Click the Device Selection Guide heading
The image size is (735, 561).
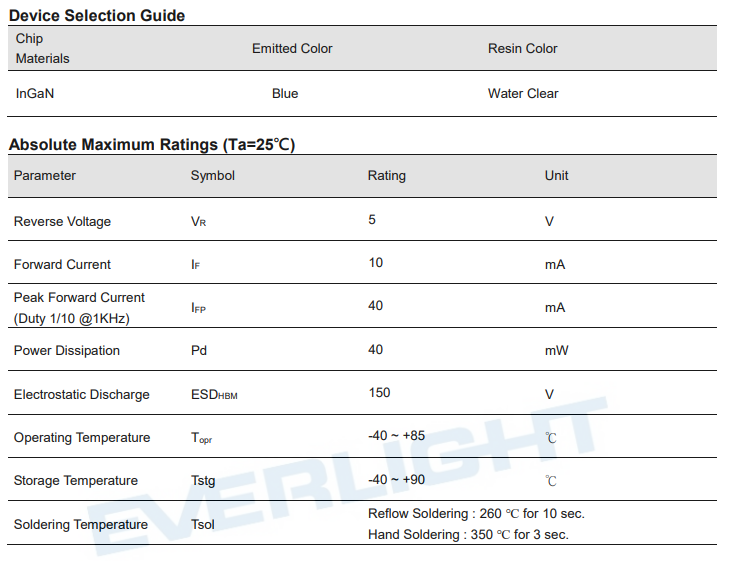tap(97, 15)
